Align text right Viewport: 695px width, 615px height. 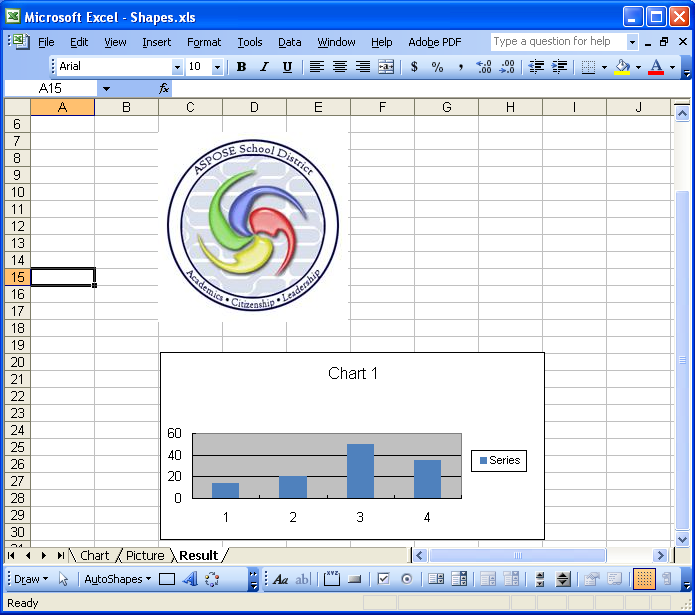coord(363,67)
